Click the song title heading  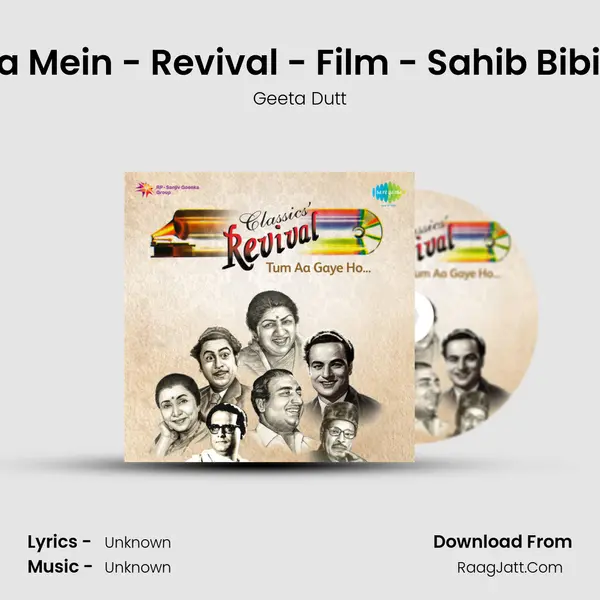click(x=300, y=63)
